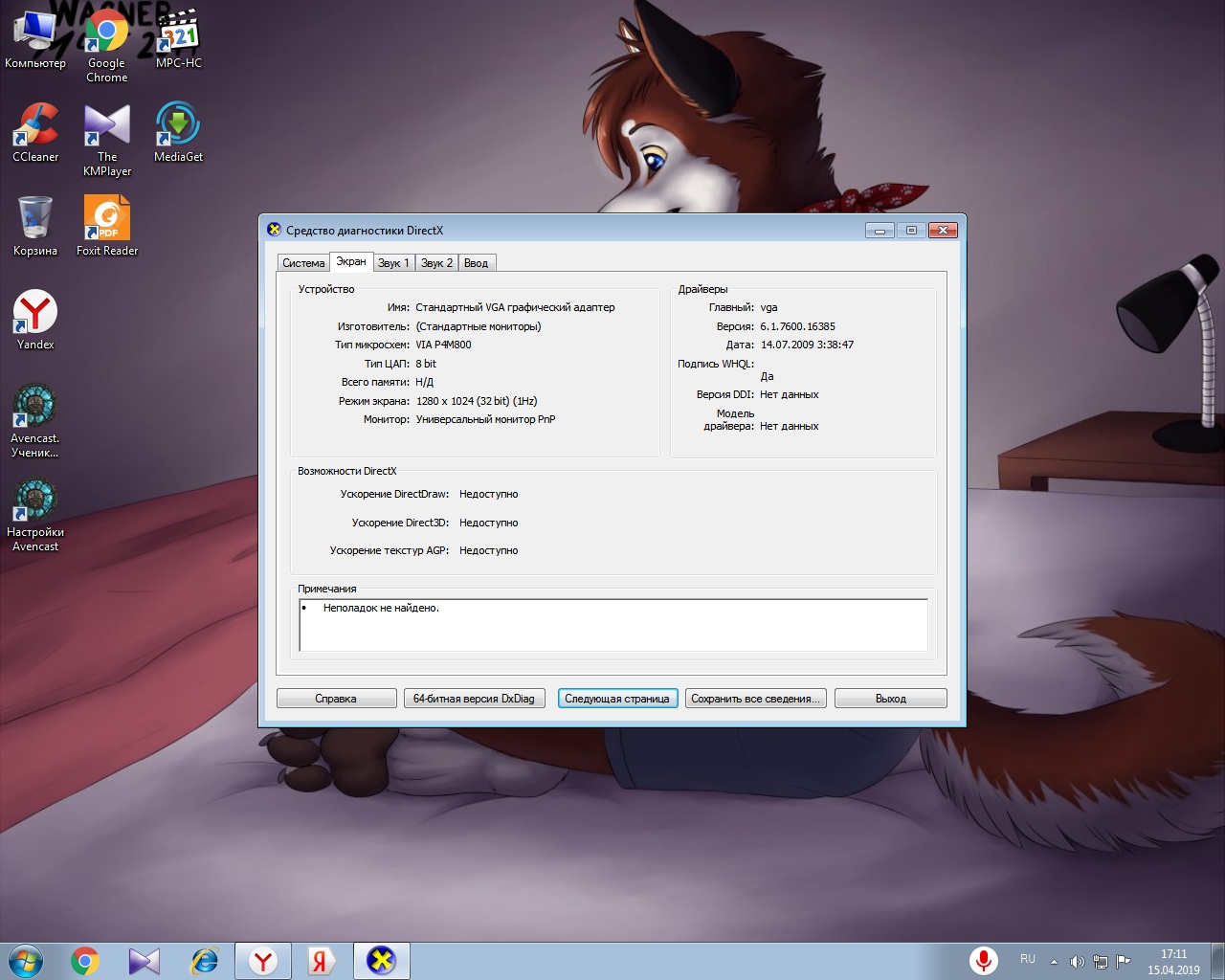
Task: Click the red Я Yandex taskbar icon
Action: pos(322,961)
